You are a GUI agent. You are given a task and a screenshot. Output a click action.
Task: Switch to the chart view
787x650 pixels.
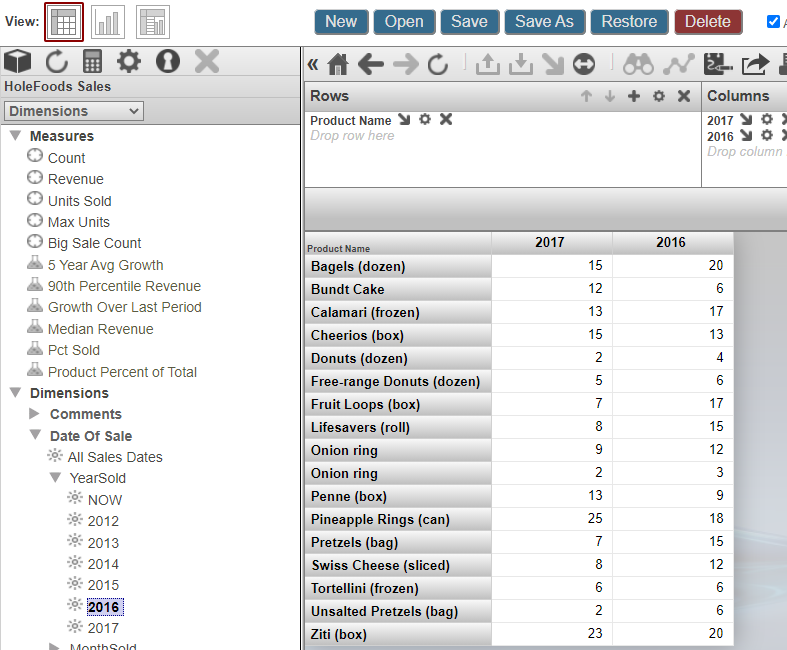coord(108,22)
